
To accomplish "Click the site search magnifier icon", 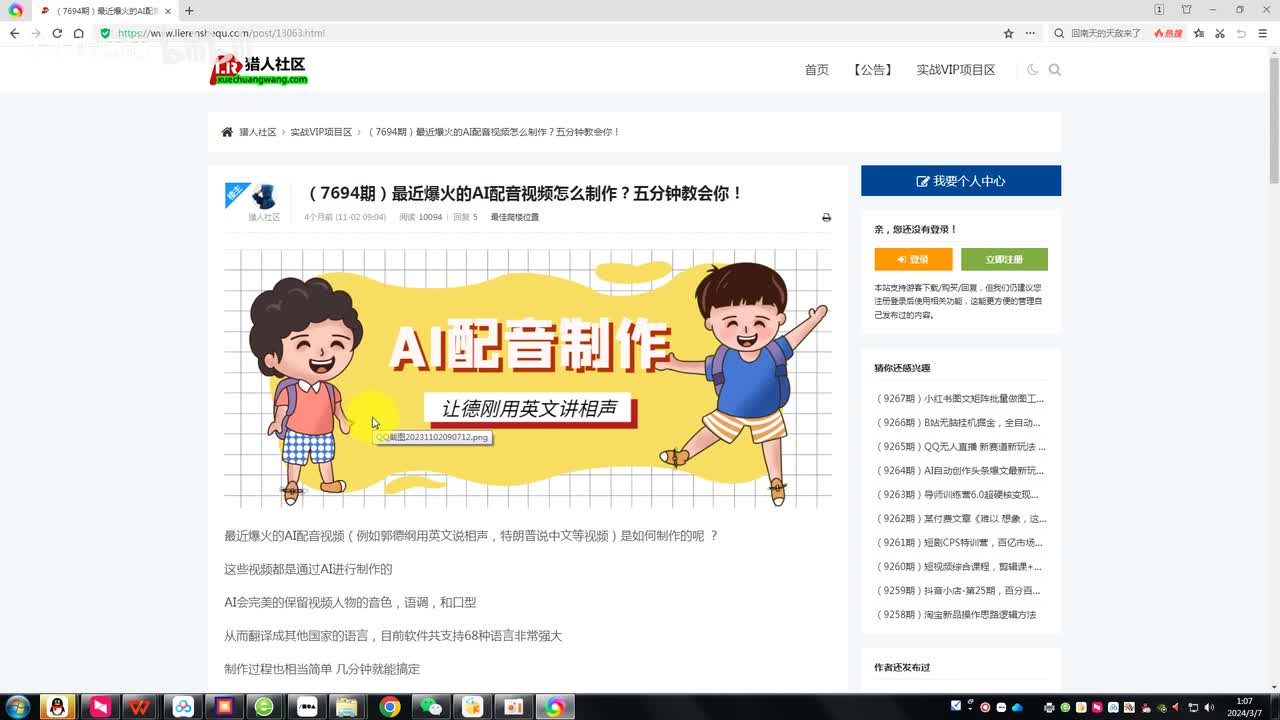I will pyautogui.click(x=1055, y=70).
